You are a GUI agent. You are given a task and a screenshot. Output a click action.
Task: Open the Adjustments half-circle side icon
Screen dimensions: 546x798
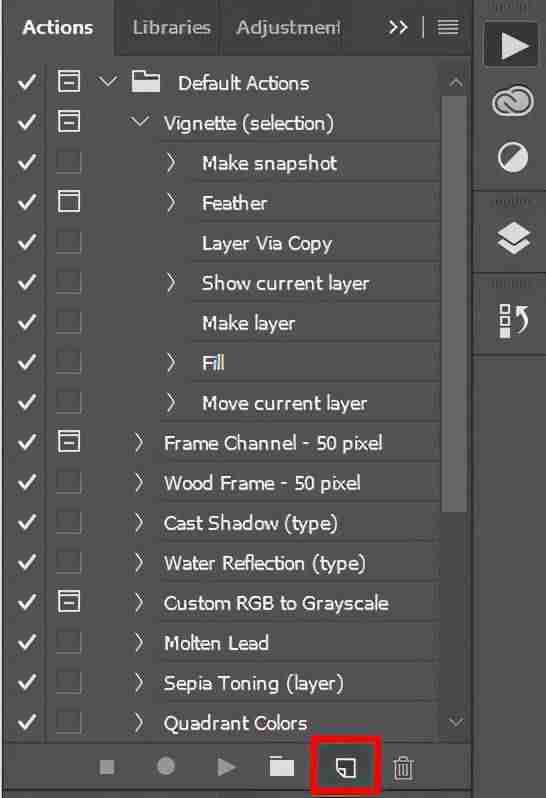[512, 157]
